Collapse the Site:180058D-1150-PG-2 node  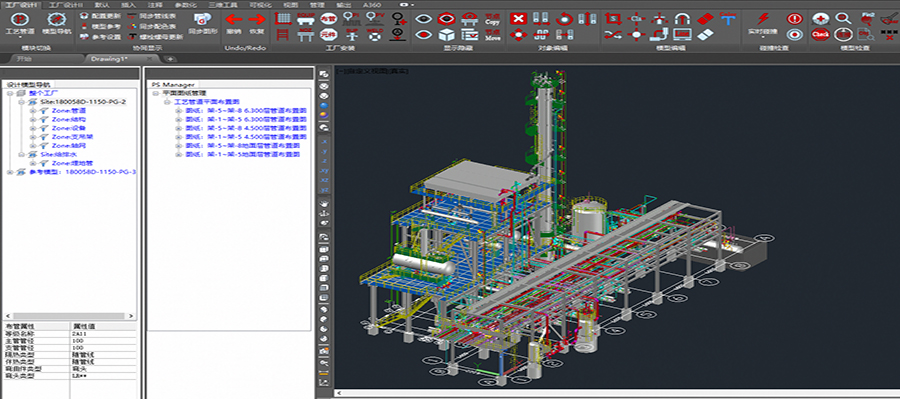click(21, 102)
